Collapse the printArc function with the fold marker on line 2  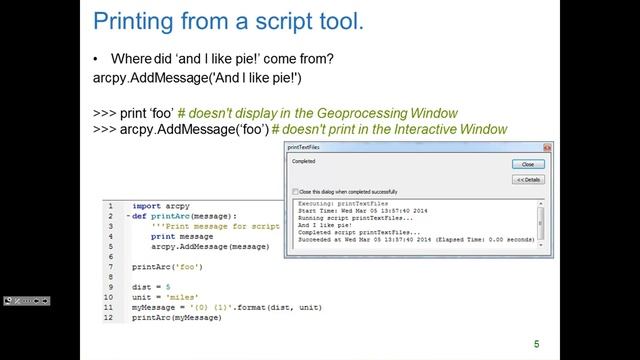[128, 216]
